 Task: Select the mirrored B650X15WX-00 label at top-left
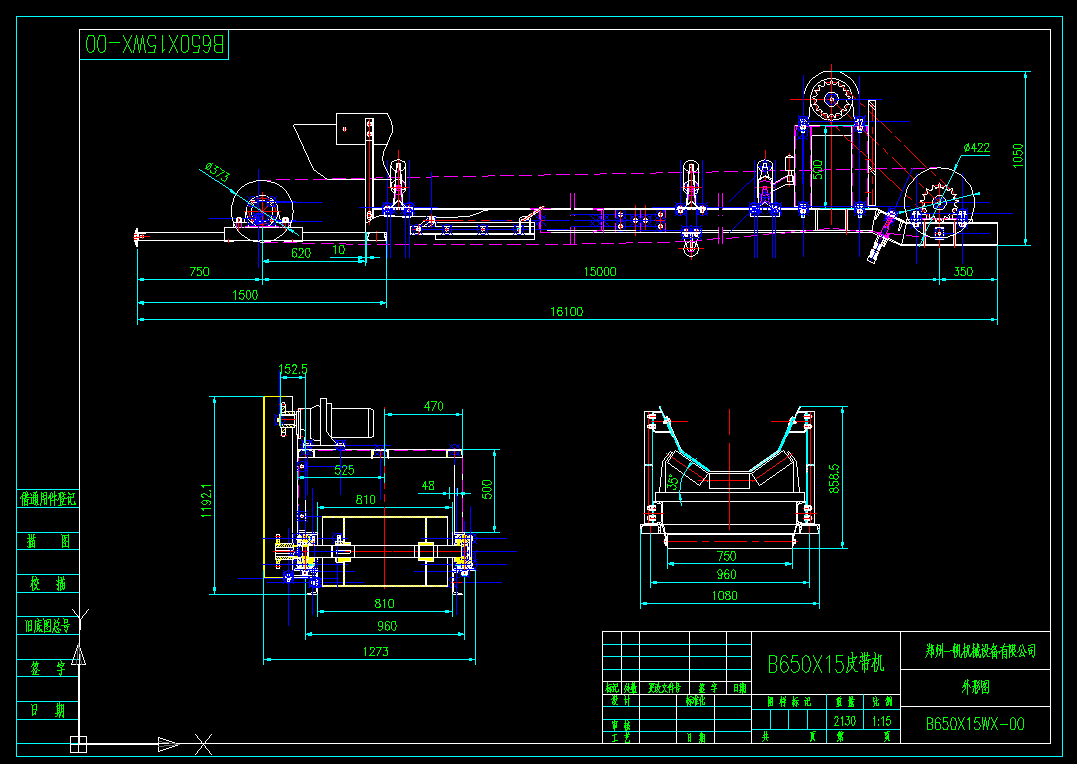pyautogui.click(x=154, y=45)
